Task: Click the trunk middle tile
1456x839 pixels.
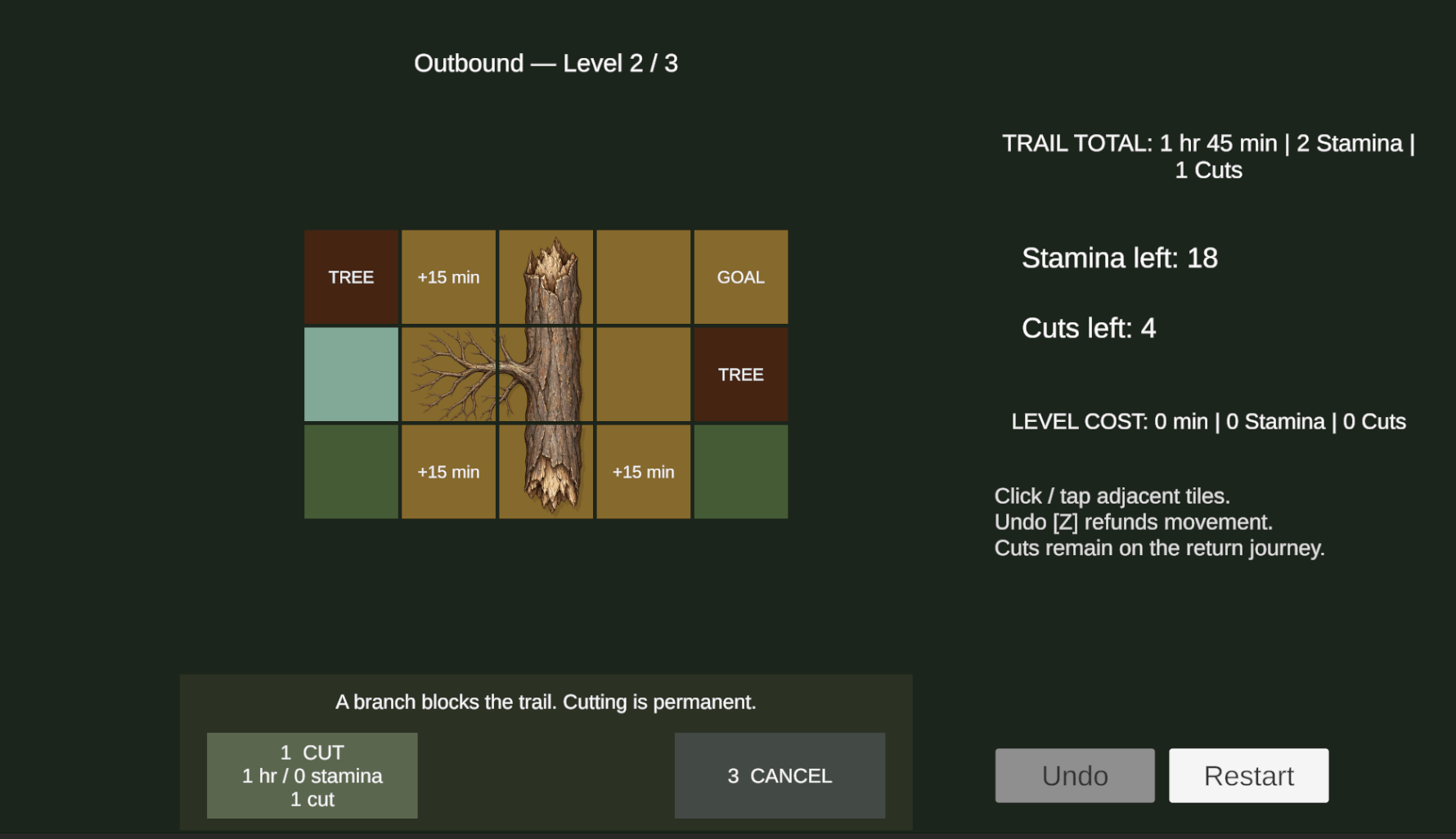Action: click(546, 375)
